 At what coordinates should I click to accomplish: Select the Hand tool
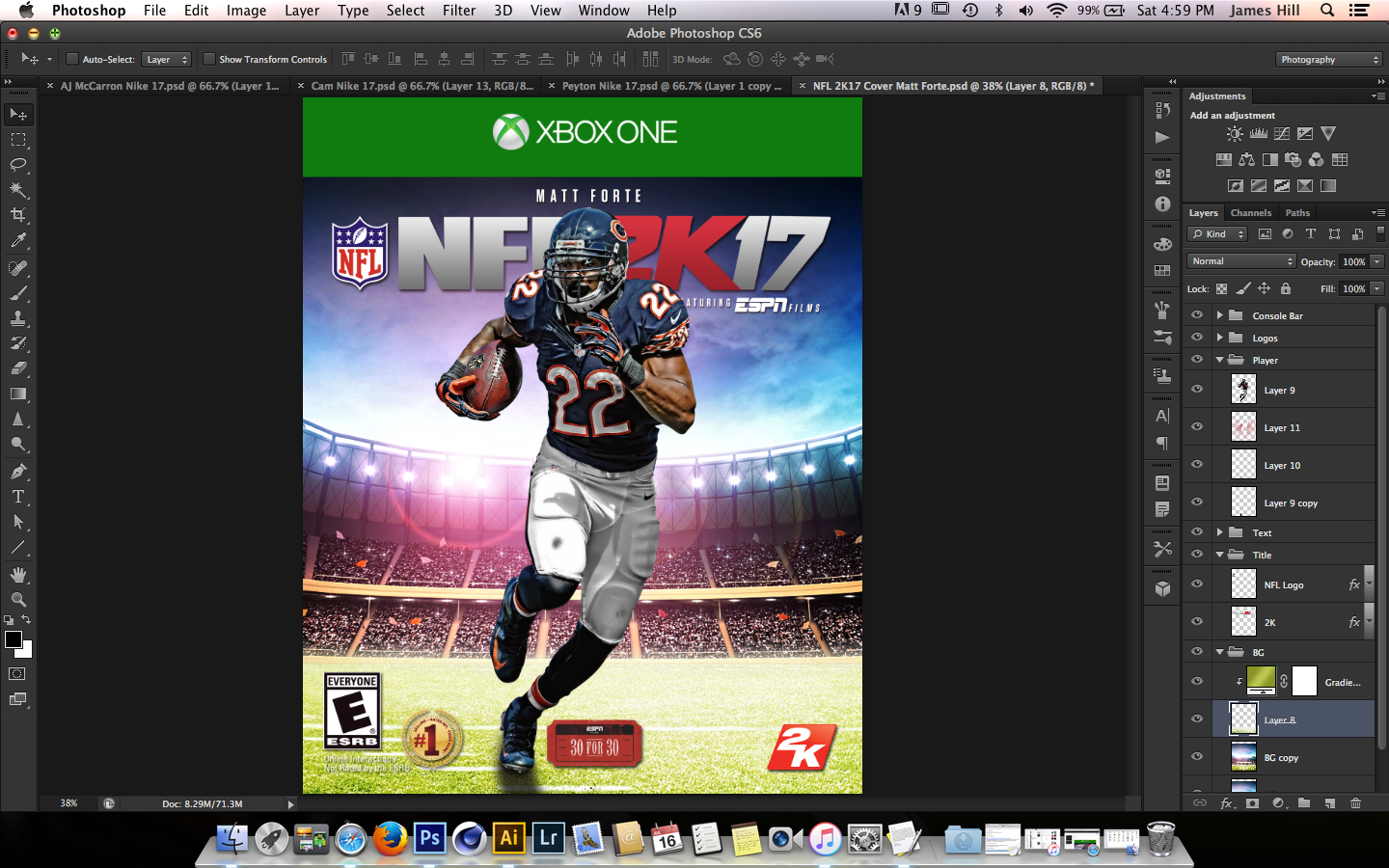[x=18, y=575]
